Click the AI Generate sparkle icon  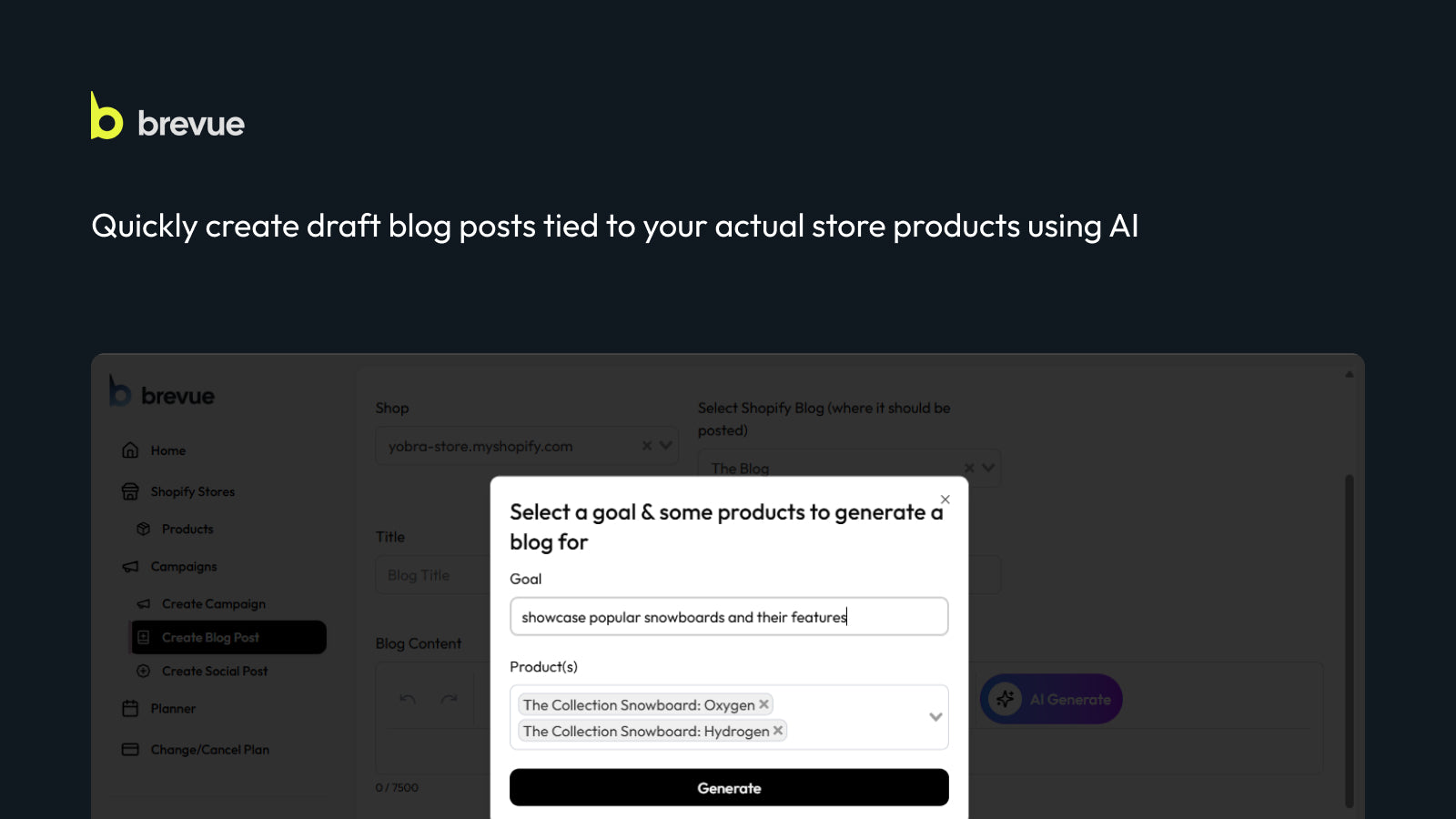point(1006,699)
